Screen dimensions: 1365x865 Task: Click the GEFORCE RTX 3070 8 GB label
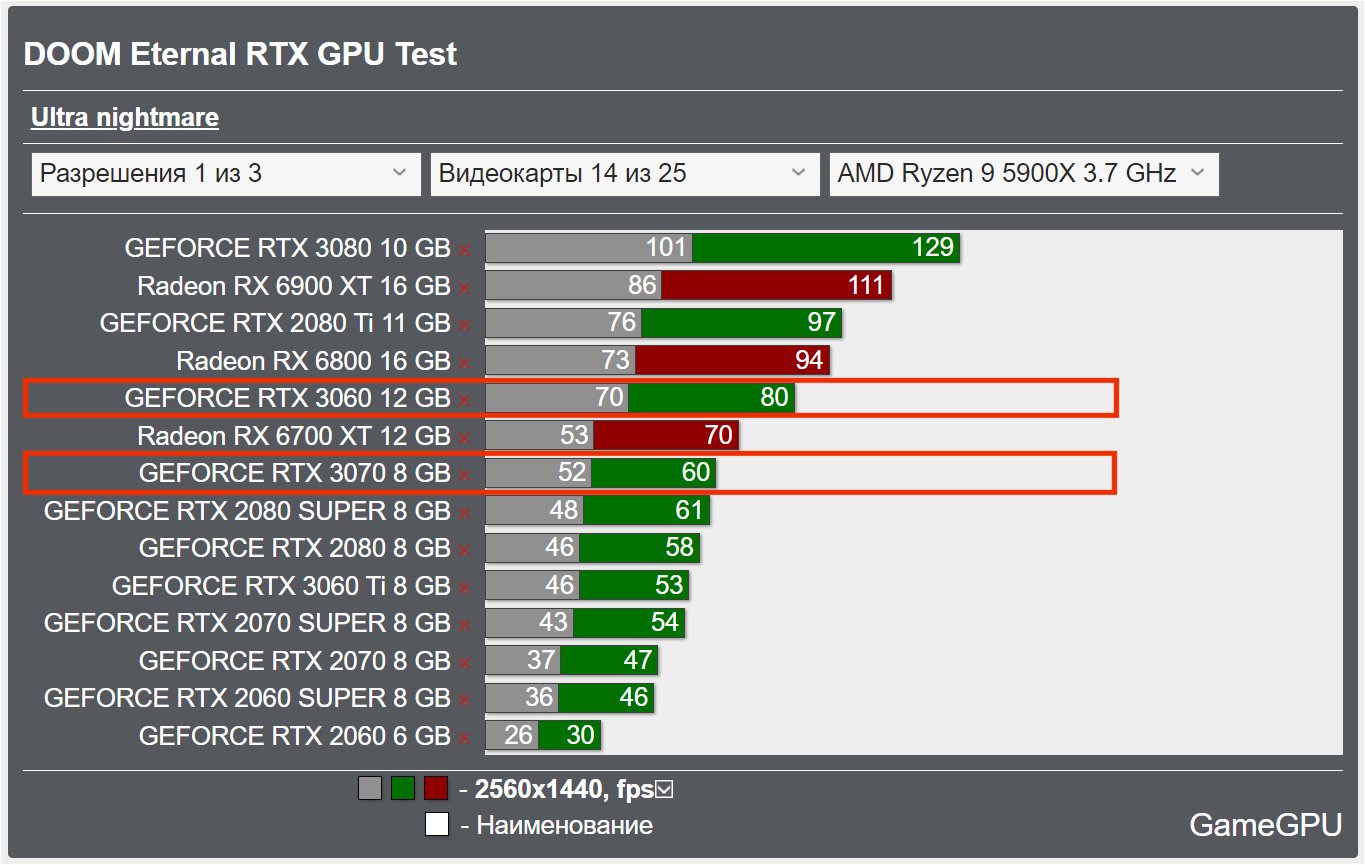[x=295, y=473]
